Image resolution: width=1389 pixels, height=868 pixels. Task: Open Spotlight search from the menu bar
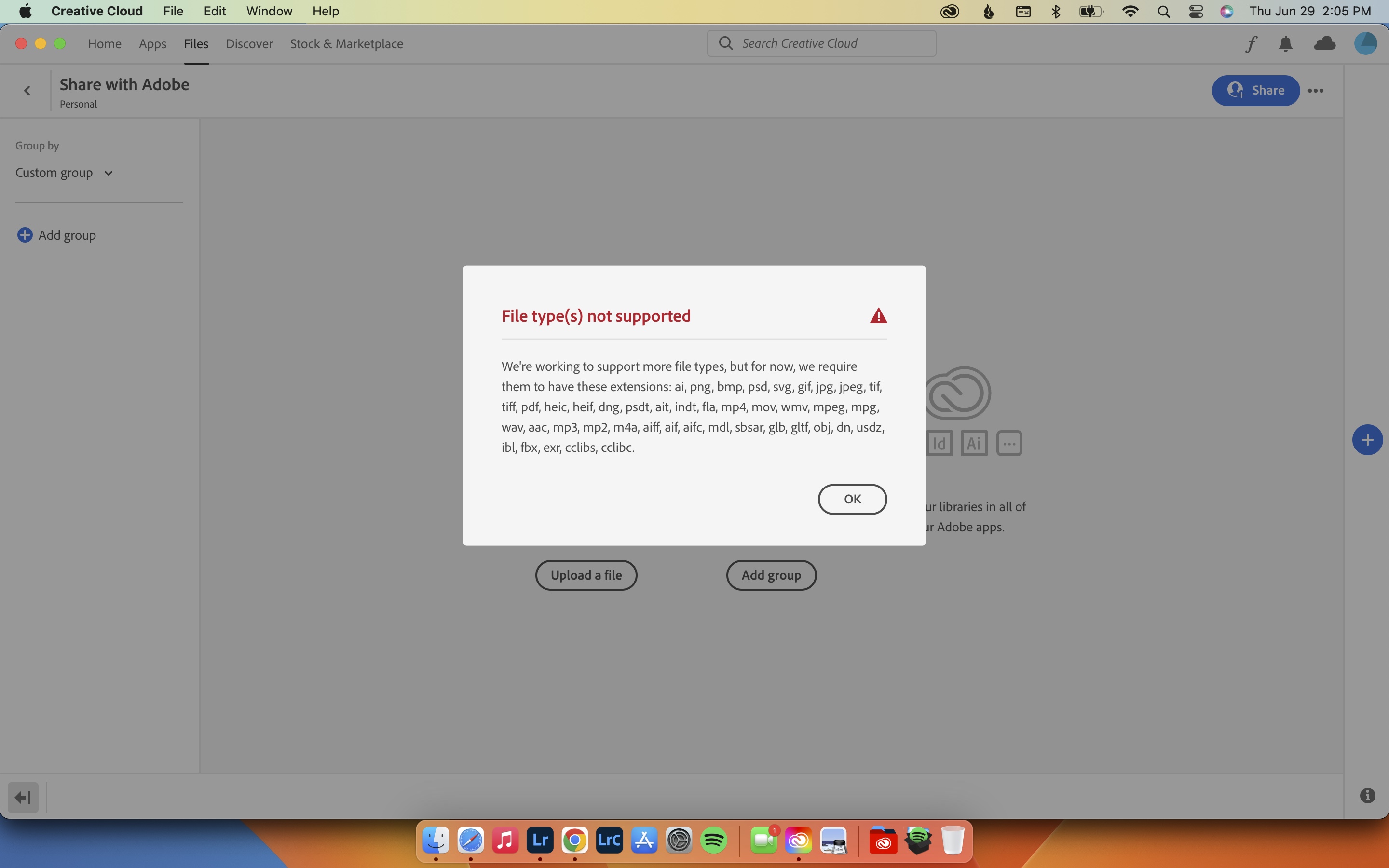1164,11
